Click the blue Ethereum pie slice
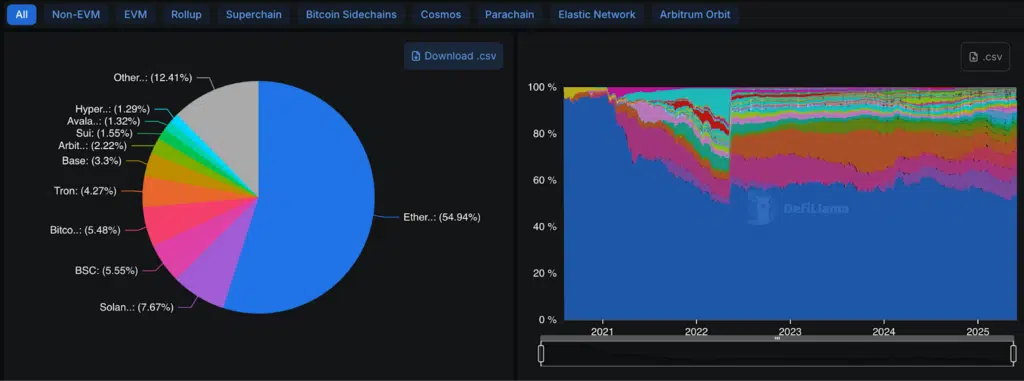Screen dimensions: 1024x381 pyautogui.click(x=313, y=196)
